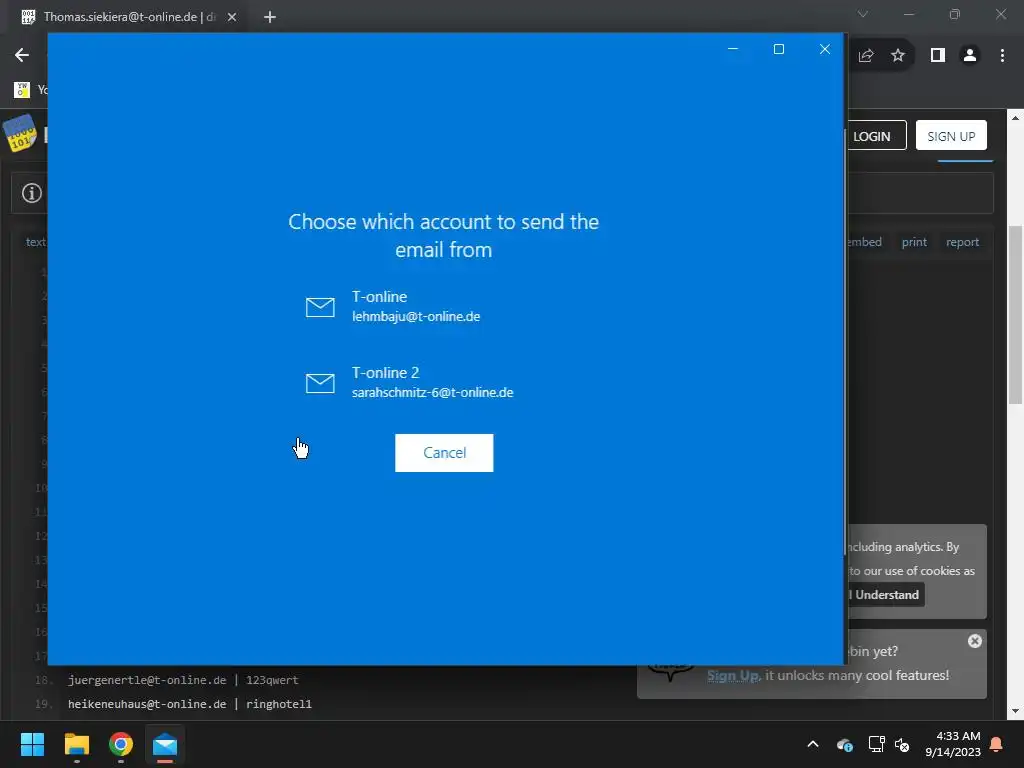Open a new Chrome tab with the plus
Screen dimensions: 1024x768
tap(270, 17)
